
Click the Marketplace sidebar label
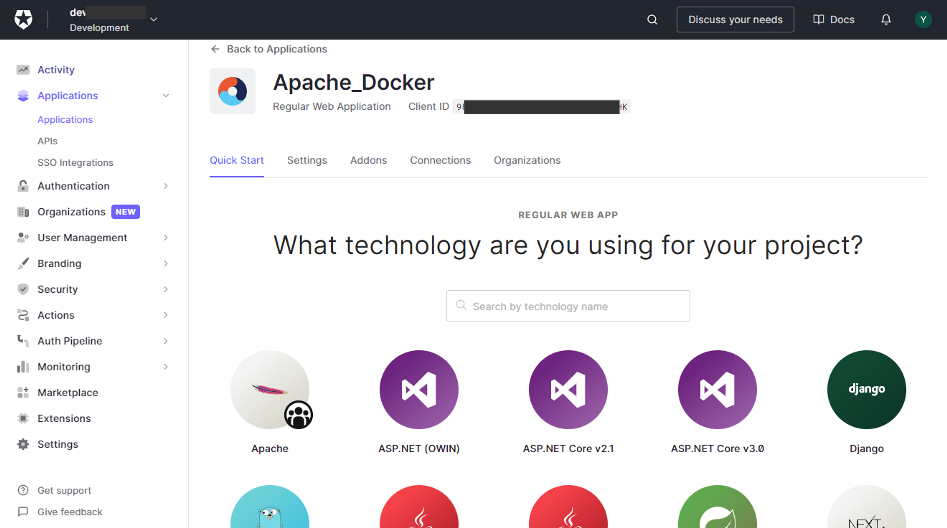pyautogui.click(x=68, y=393)
